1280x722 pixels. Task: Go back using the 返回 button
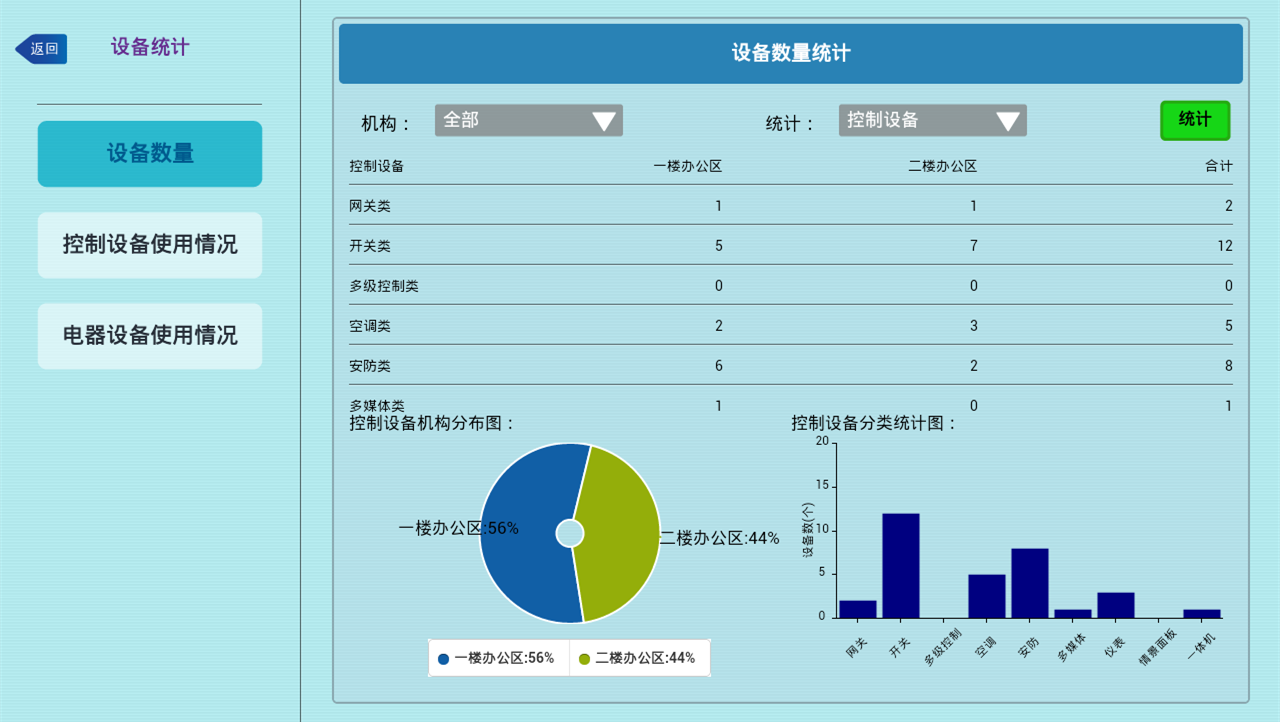point(41,48)
